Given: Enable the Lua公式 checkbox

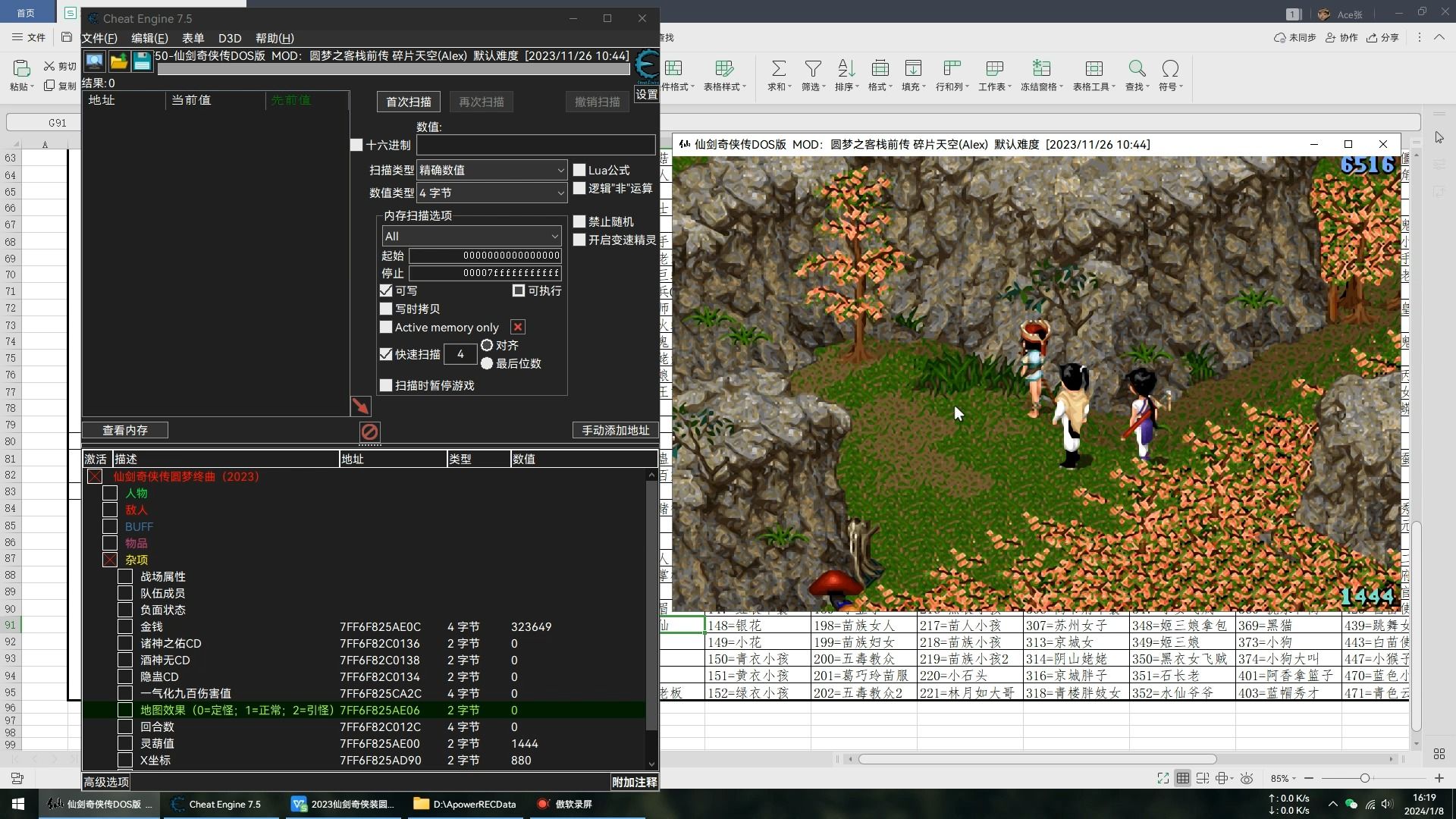Looking at the screenshot, I should tap(579, 170).
